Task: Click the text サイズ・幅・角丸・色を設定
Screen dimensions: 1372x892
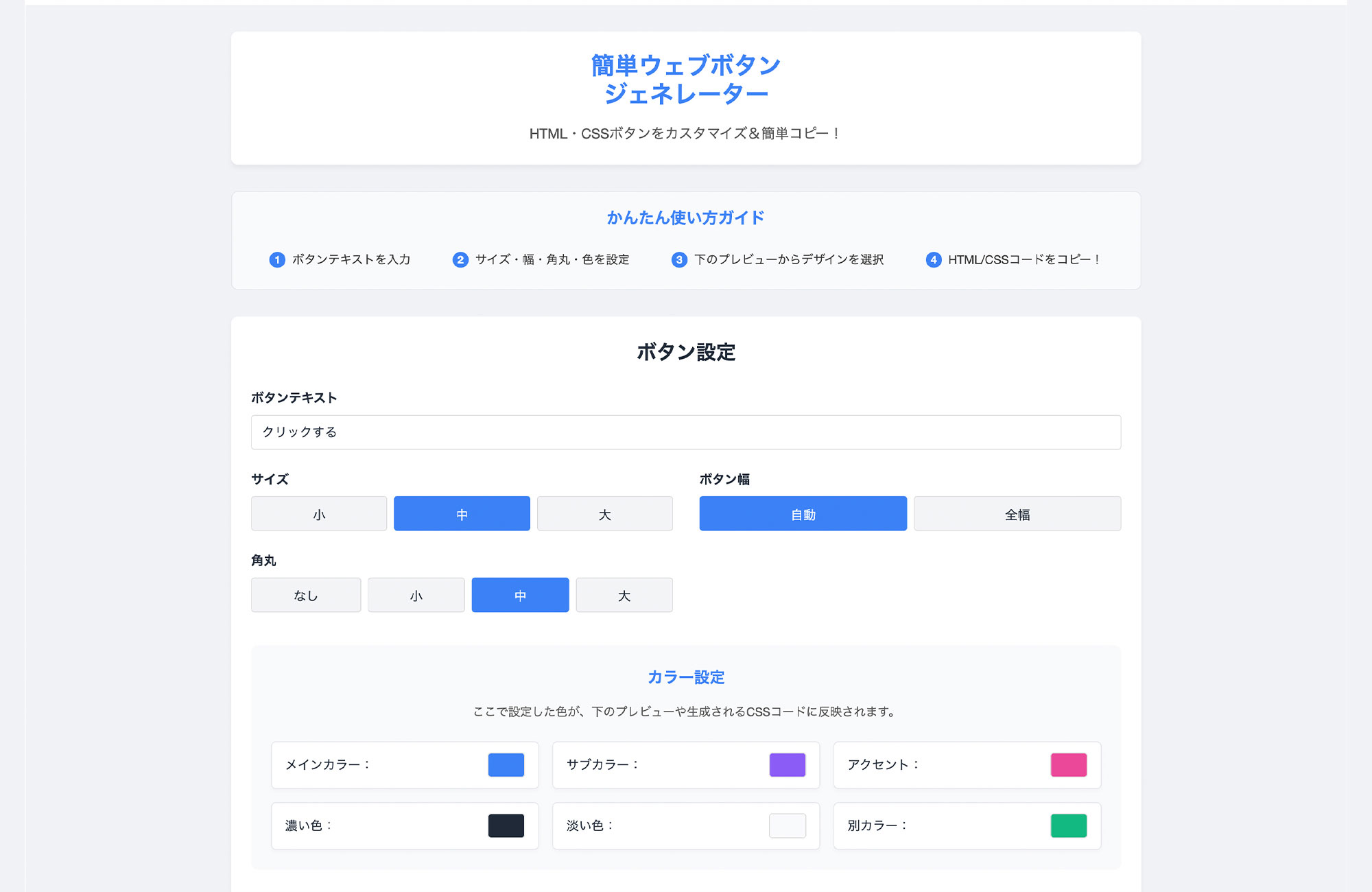Action: tap(552, 259)
